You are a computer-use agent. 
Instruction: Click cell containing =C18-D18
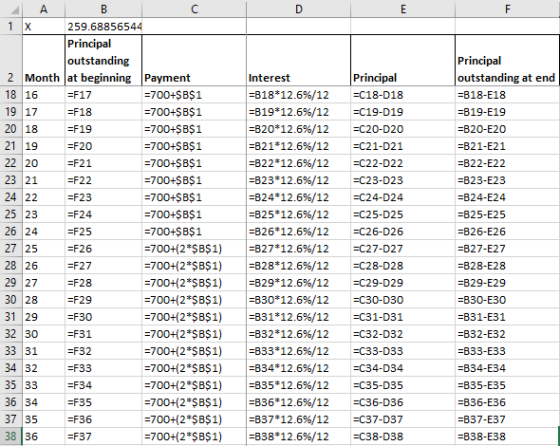click(403, 95)
